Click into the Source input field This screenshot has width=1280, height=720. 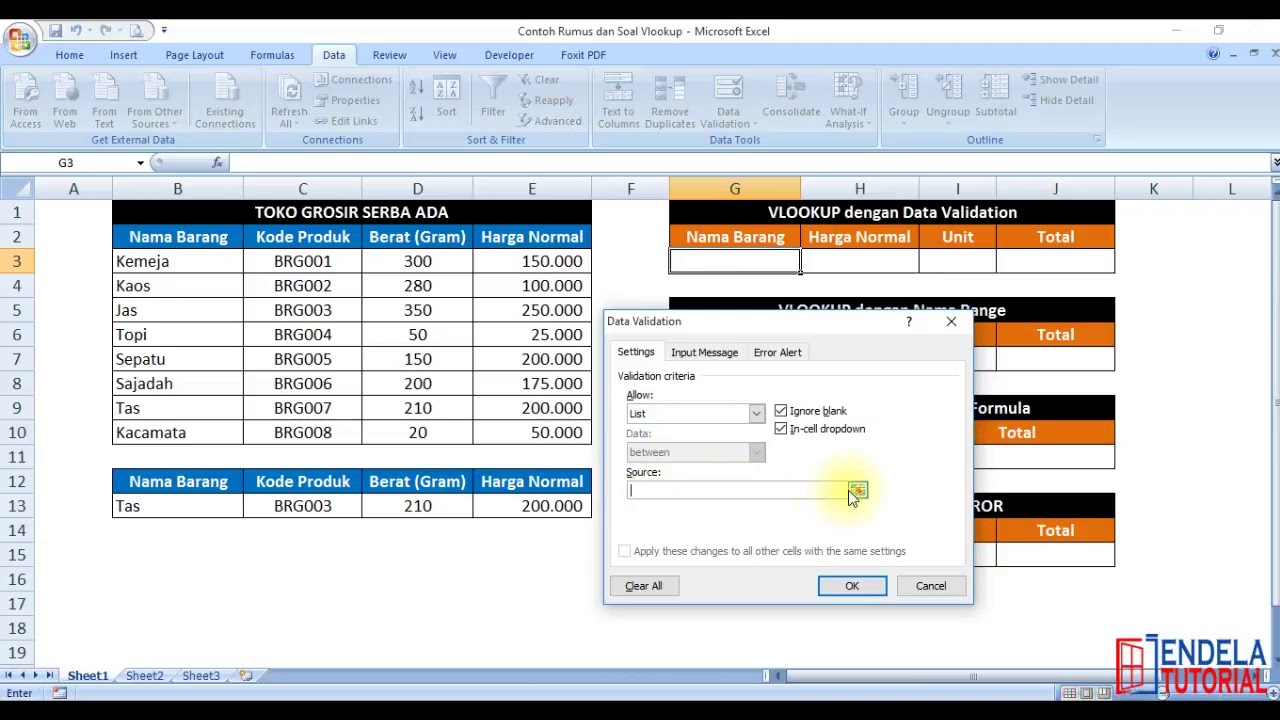pyautogui.click(x=737, y=491)
